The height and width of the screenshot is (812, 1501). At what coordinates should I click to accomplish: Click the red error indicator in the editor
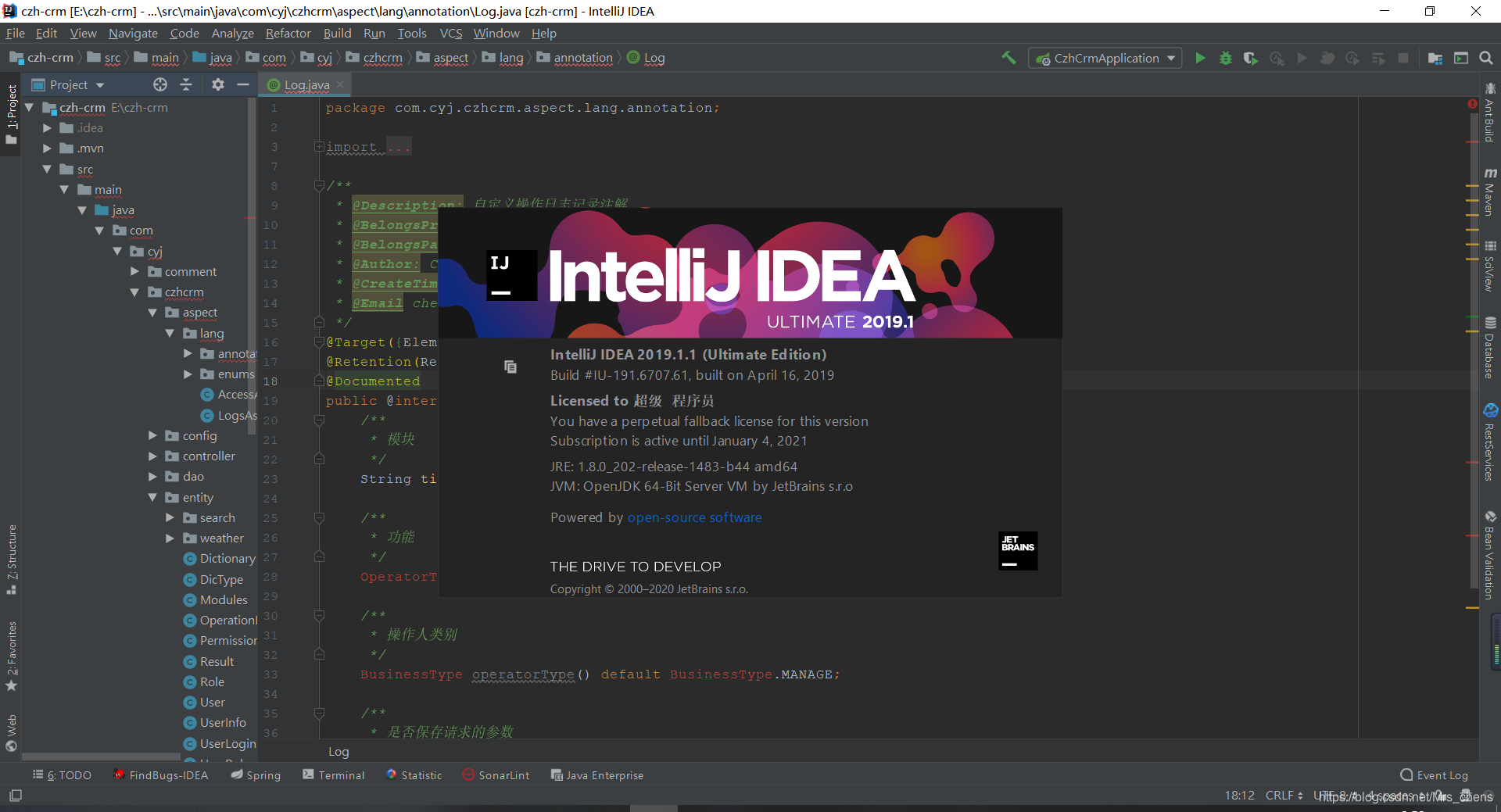click(x=1472, y=104)
